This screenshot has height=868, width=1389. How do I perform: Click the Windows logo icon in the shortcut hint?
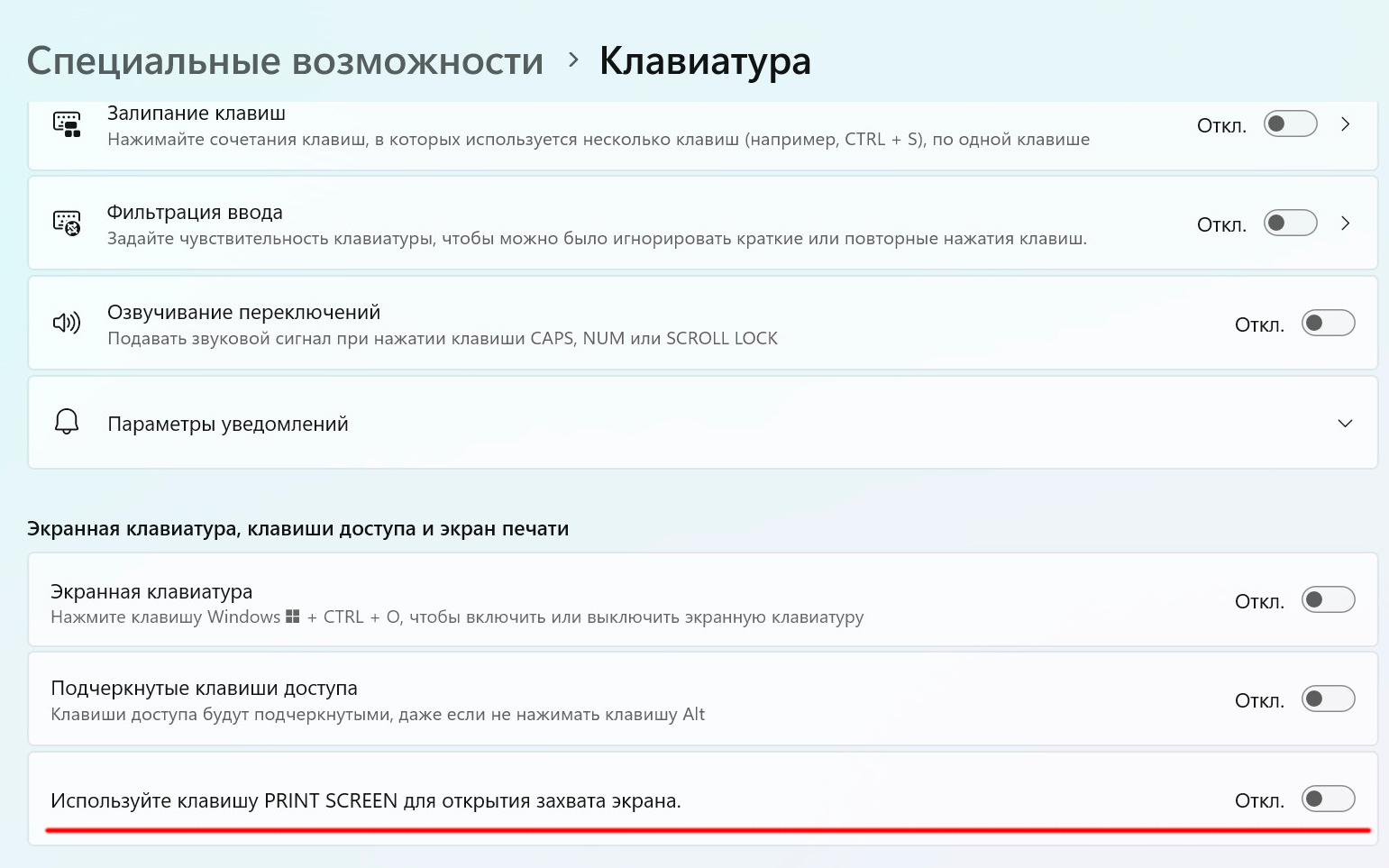point(292,617)
